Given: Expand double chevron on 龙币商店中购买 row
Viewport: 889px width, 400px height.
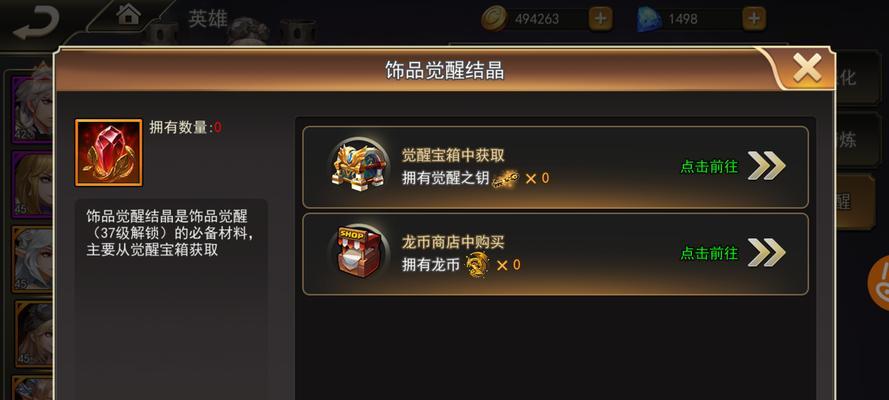Looking at the screenshot, I should tap(767, 252).
